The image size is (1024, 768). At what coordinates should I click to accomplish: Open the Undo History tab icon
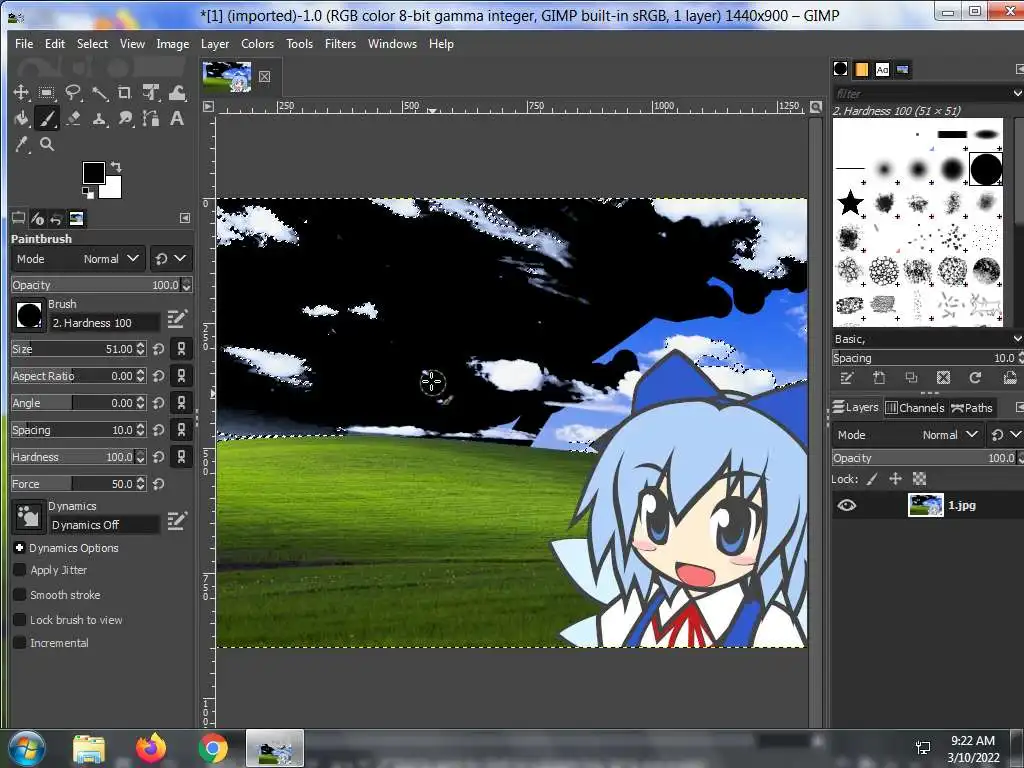tap(57, 218)
